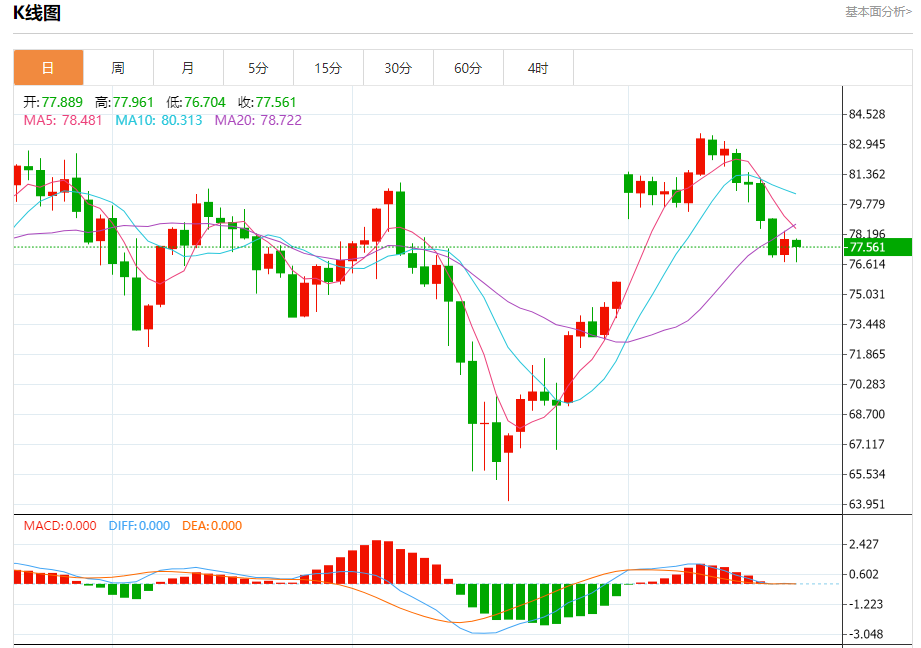Click the MA5: 78.481 legend
The width and height of the screenshot is (921, 648).
pos(63,120)
